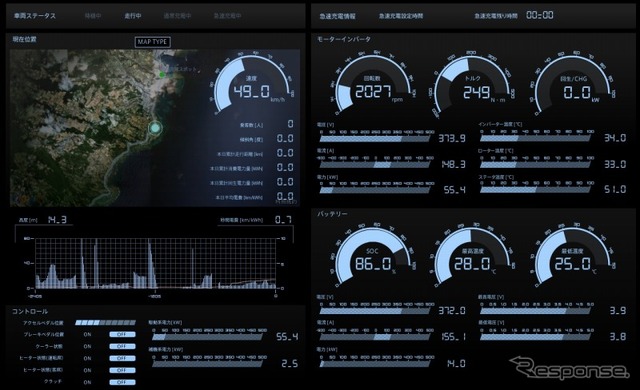Select the 急速充電中 status indicator
The width and height of the screenshot is (640, 390).
click(x=227, y=16)
